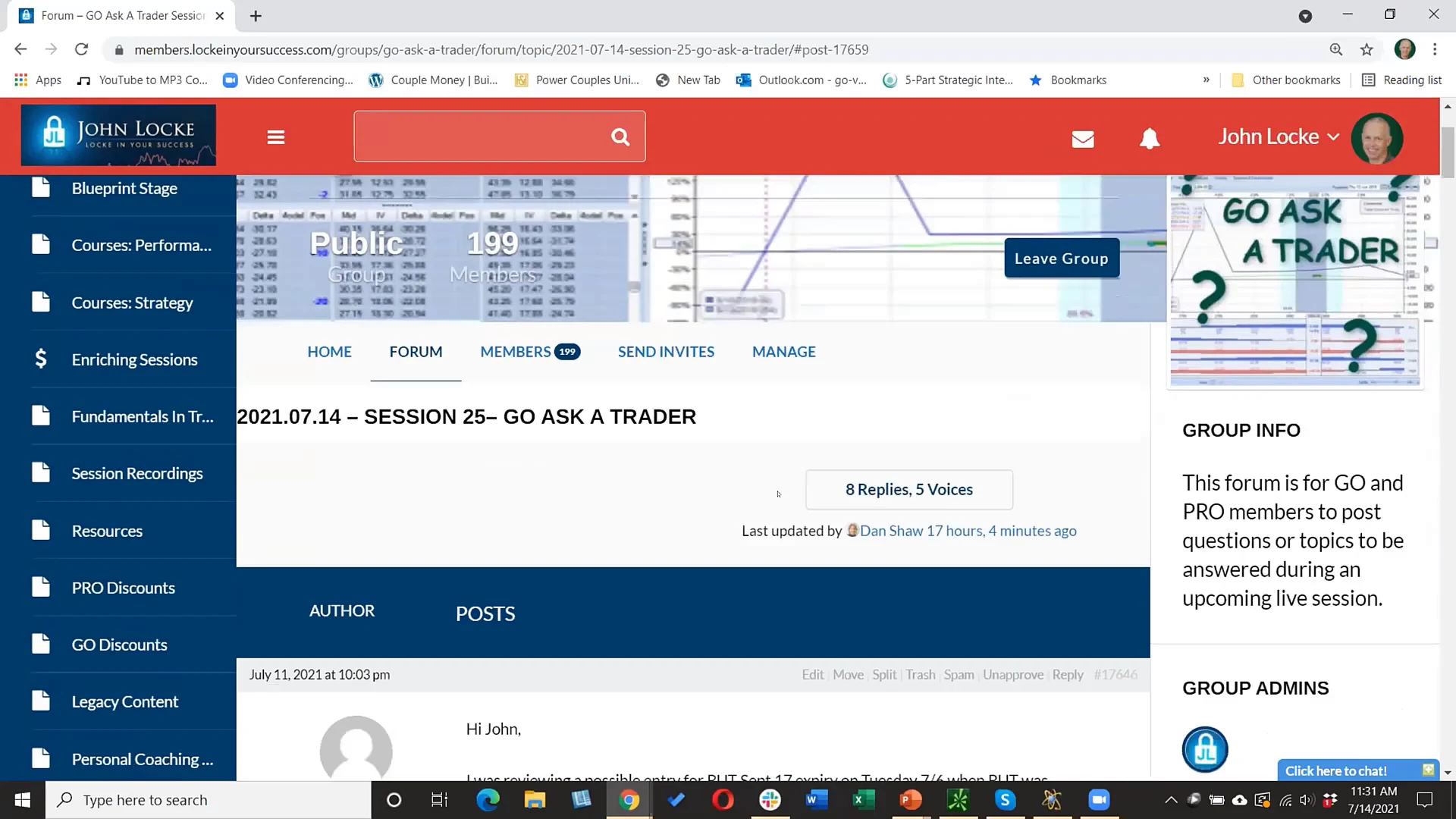
Task: Click the 8 Replies, 5 Voices button
Action: [x=909, y=490]
